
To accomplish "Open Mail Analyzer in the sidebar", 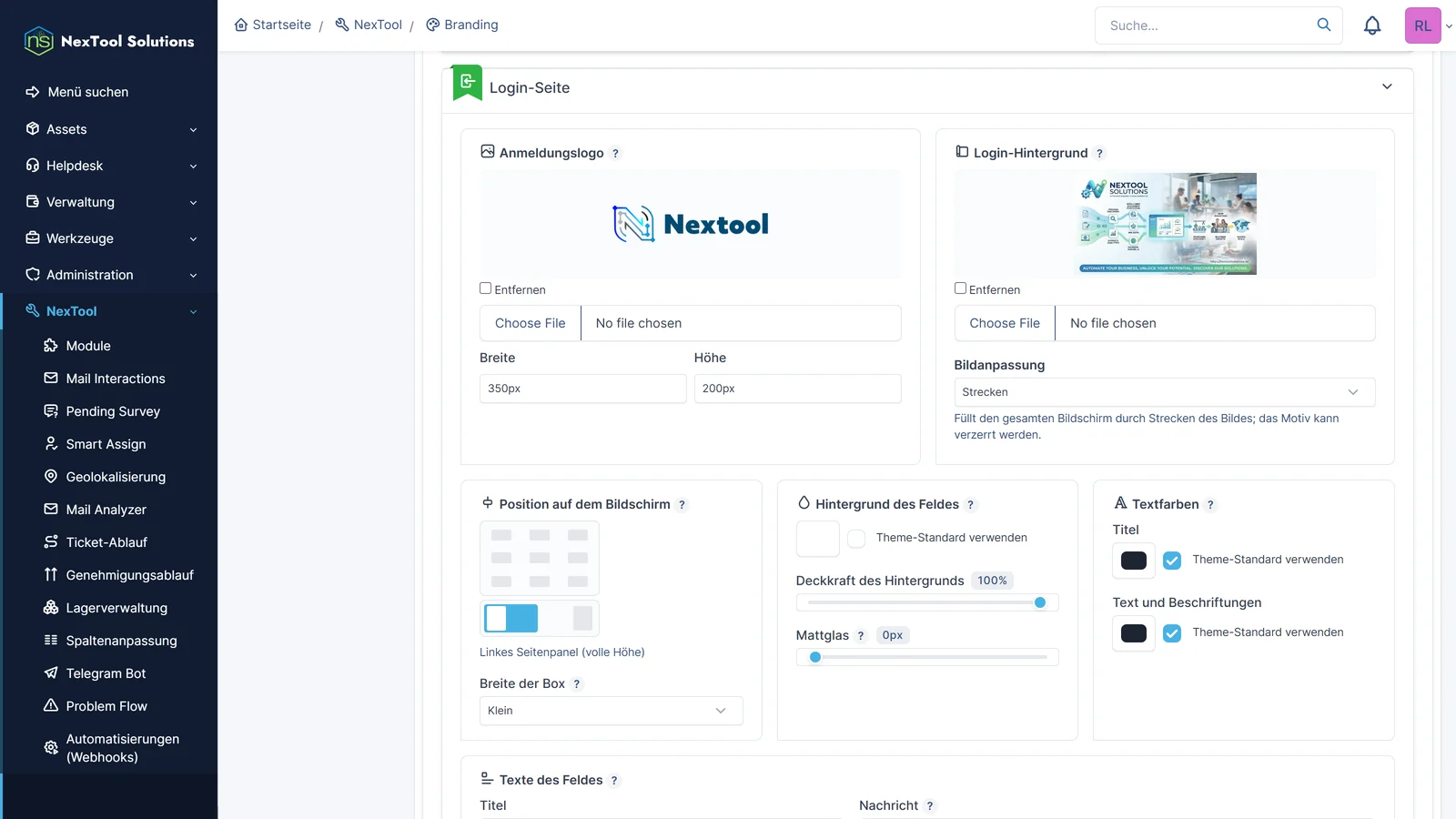I will 106,510.
